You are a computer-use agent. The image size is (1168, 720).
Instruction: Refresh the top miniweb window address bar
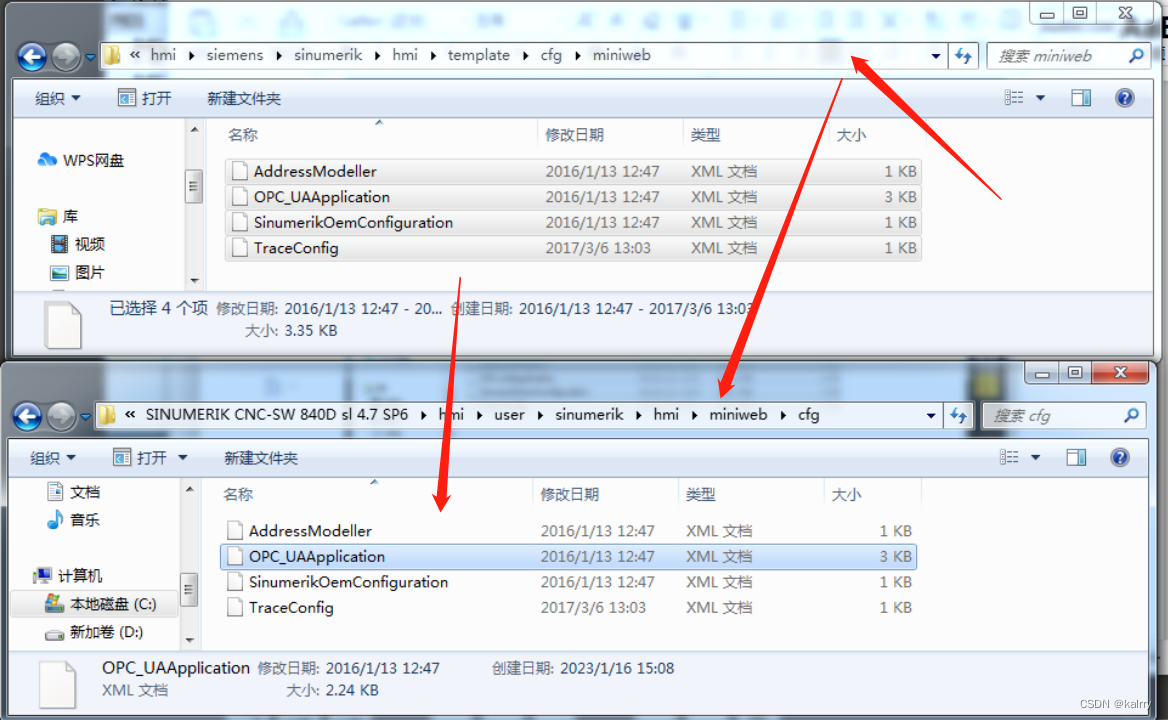click(963, 56)
